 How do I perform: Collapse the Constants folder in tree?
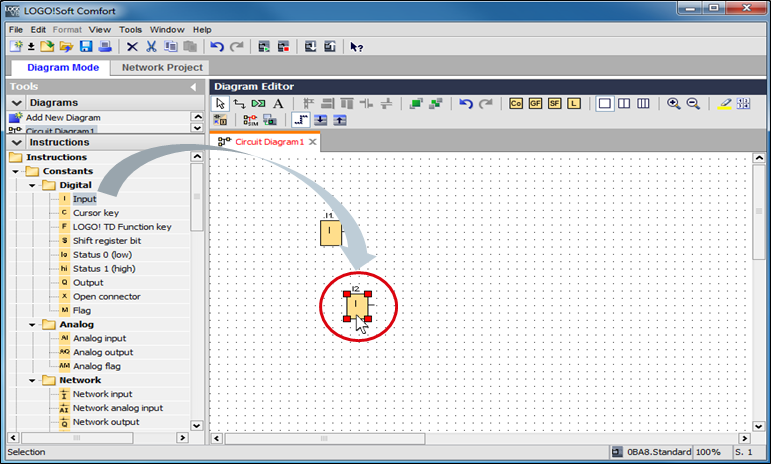pyautogui.click(x=16, y=172)
